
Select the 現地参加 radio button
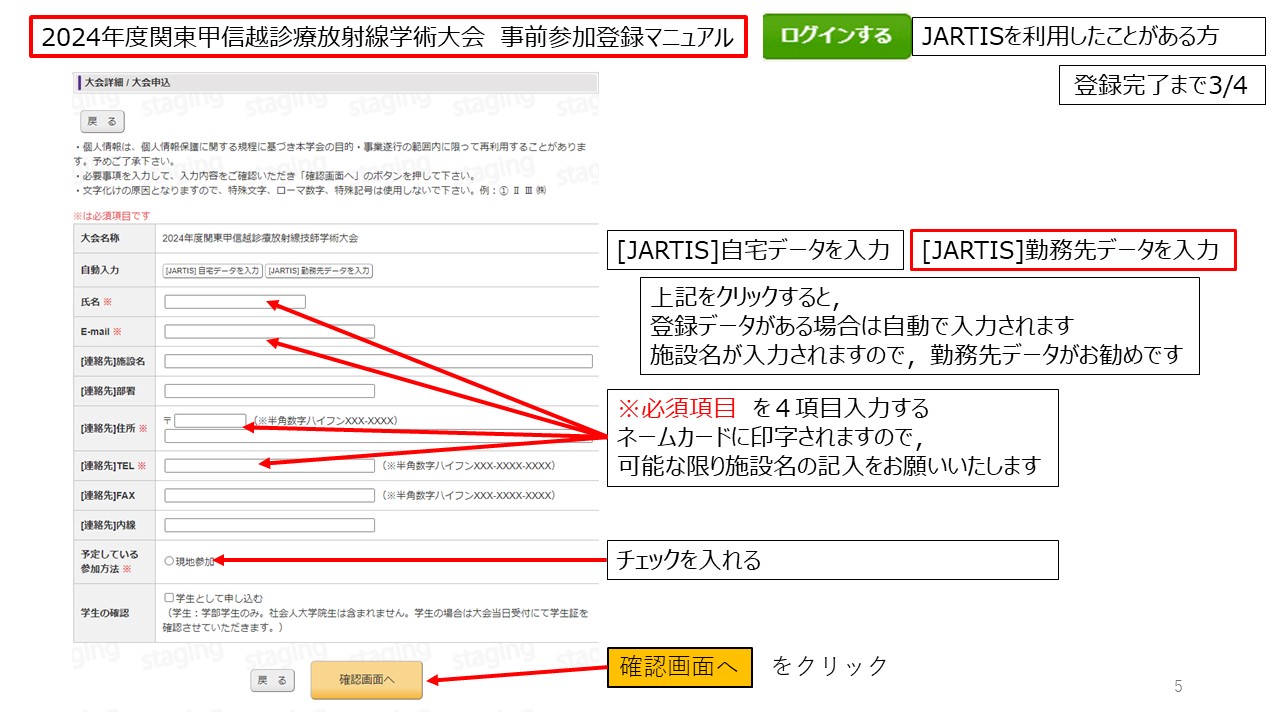pos(169,562)
